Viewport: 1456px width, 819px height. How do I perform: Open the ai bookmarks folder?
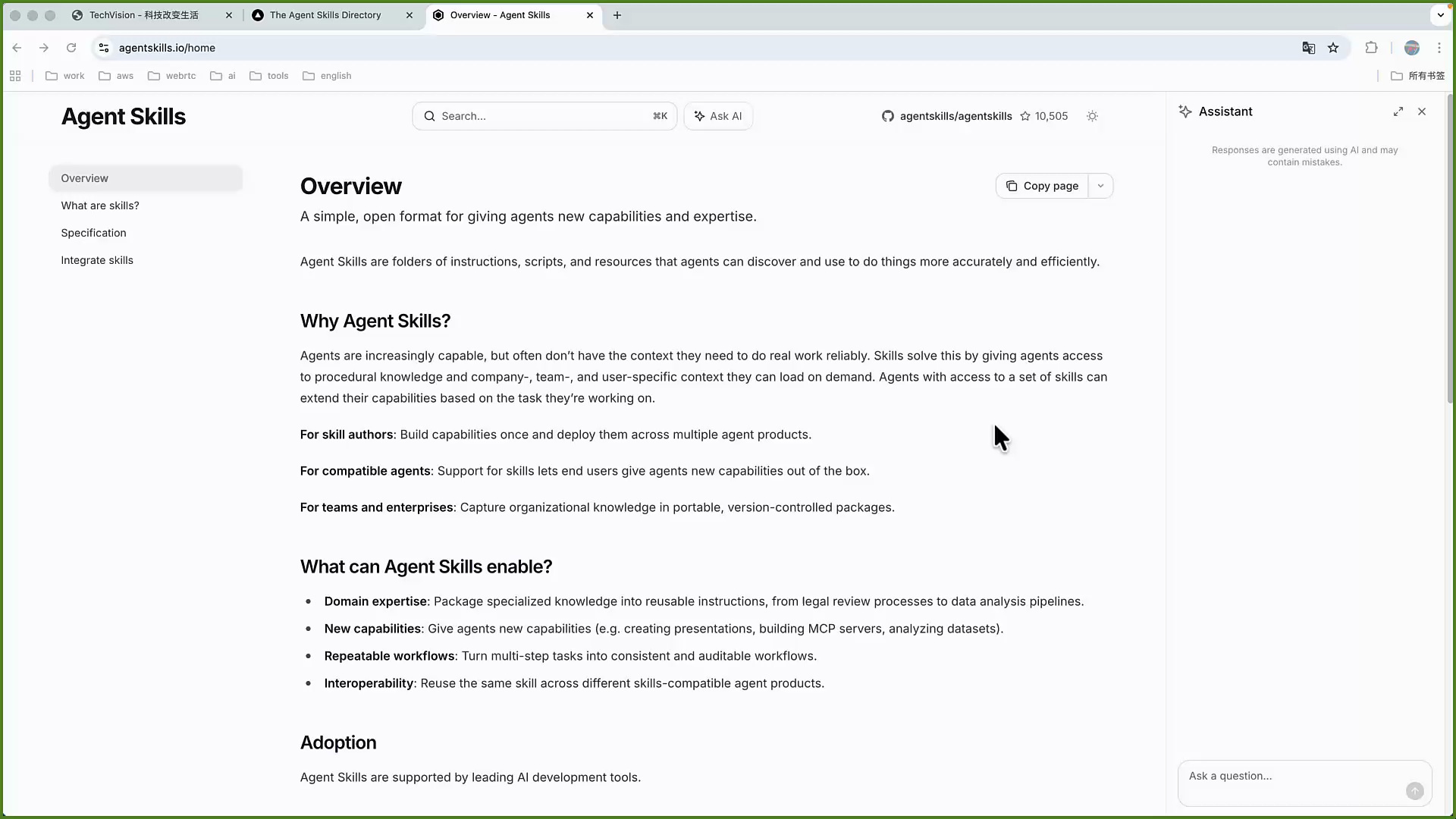tap(223, 76)
